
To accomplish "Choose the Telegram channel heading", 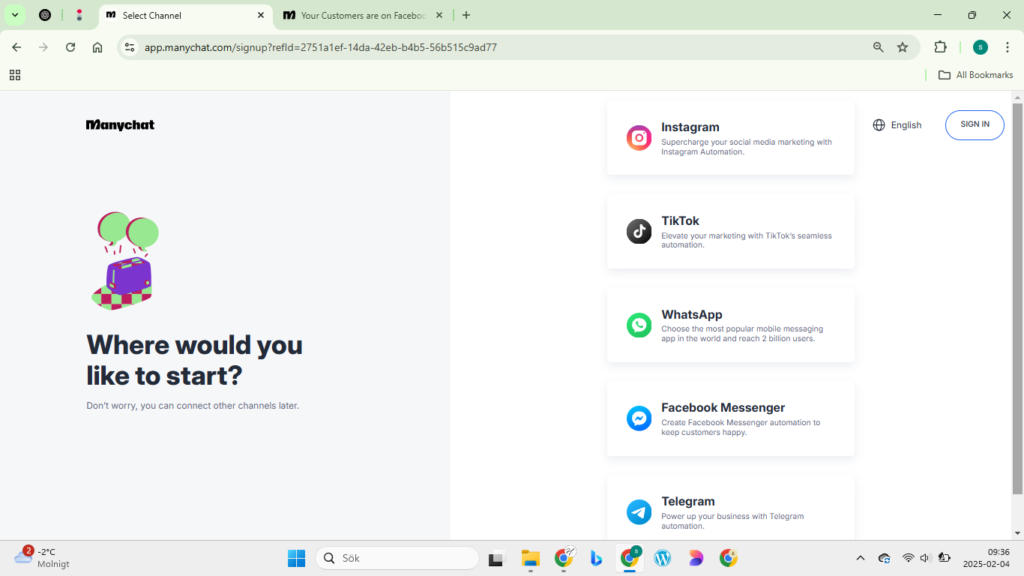I will (688, 501).
